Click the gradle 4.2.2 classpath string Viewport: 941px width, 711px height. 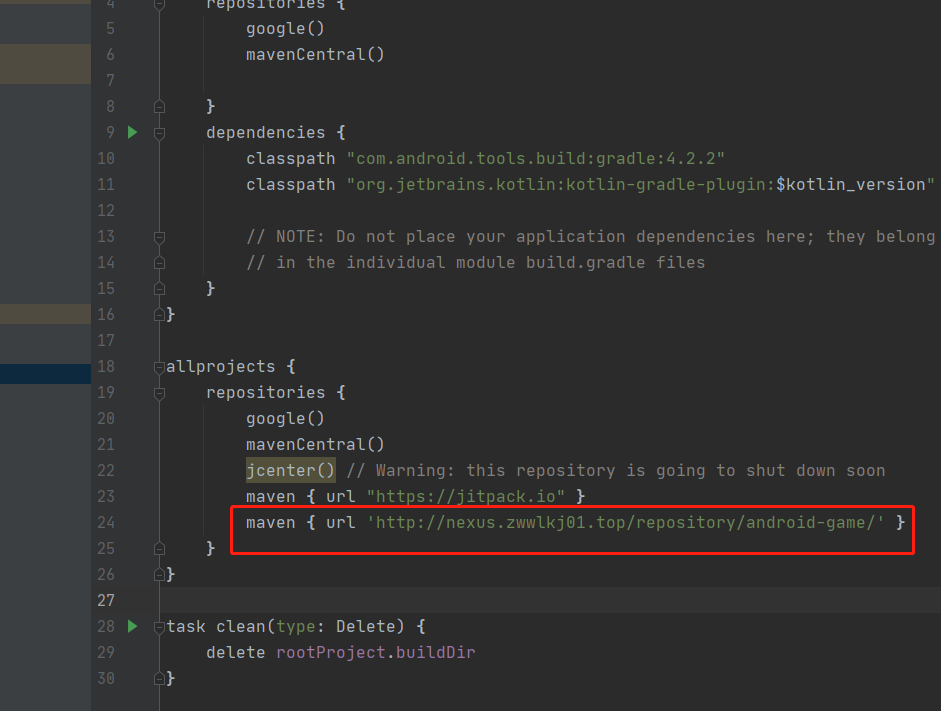tap(535, 158)
